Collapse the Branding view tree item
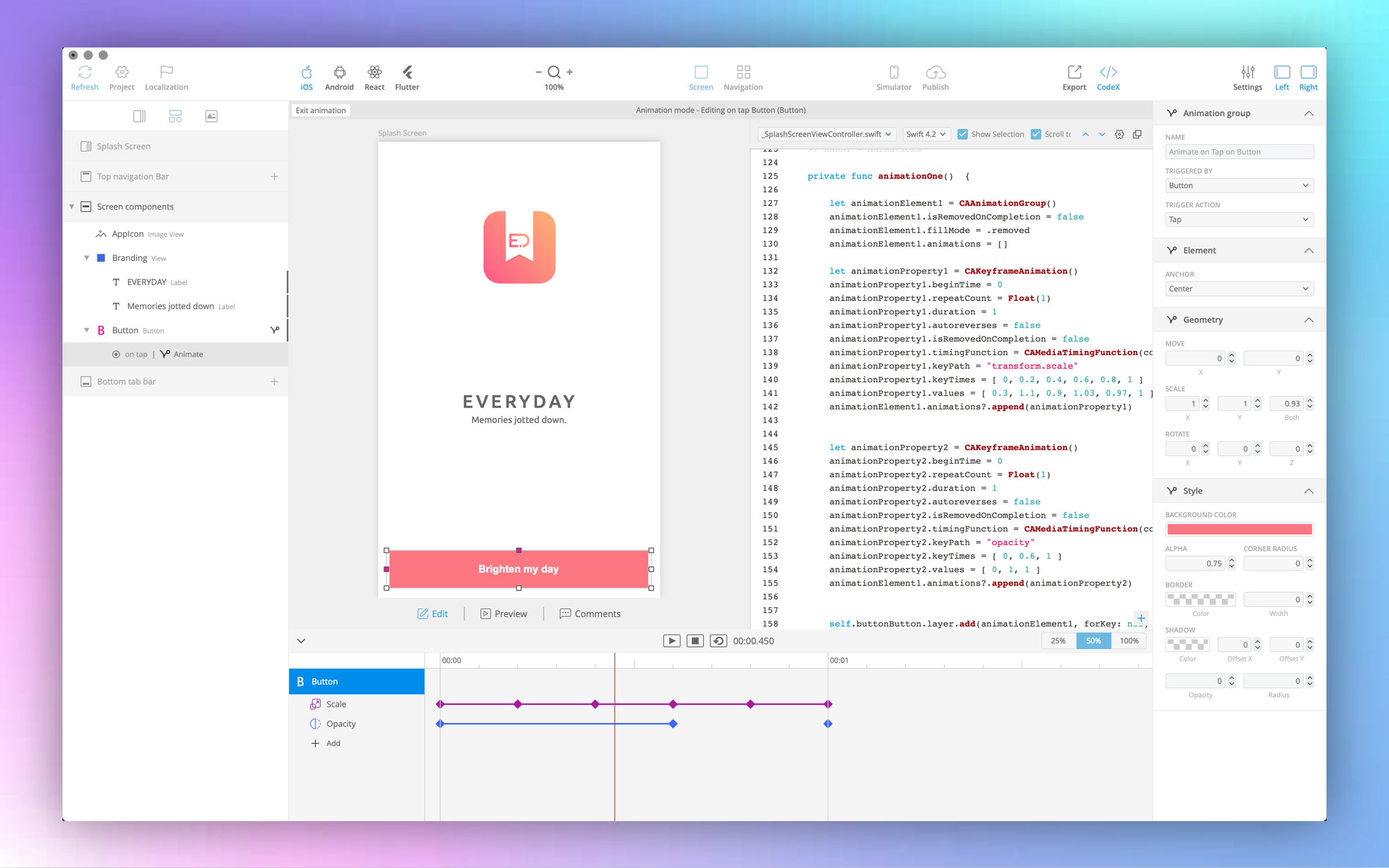This screenshot has width=1389, height=868. 87,258
